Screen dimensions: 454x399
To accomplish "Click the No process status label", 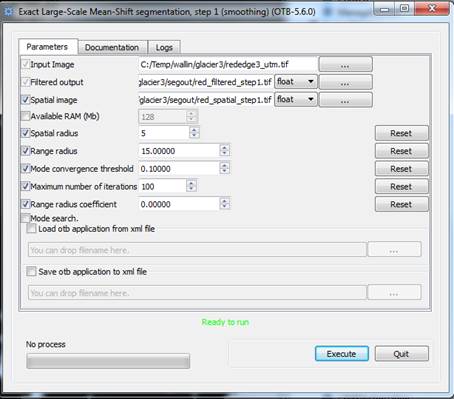I will tap(46, 344).
